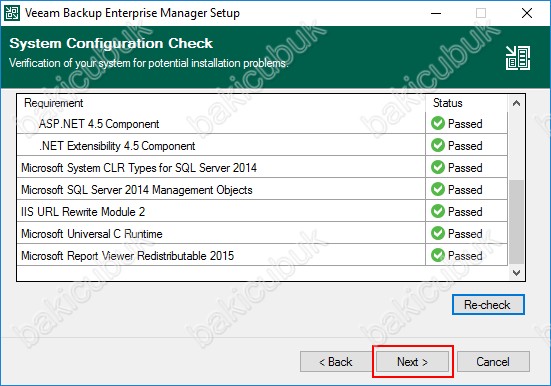Click Passed checkmark for Universal C Runtime
Viewport: 551px width, 386px height.
tap(438, 233)
